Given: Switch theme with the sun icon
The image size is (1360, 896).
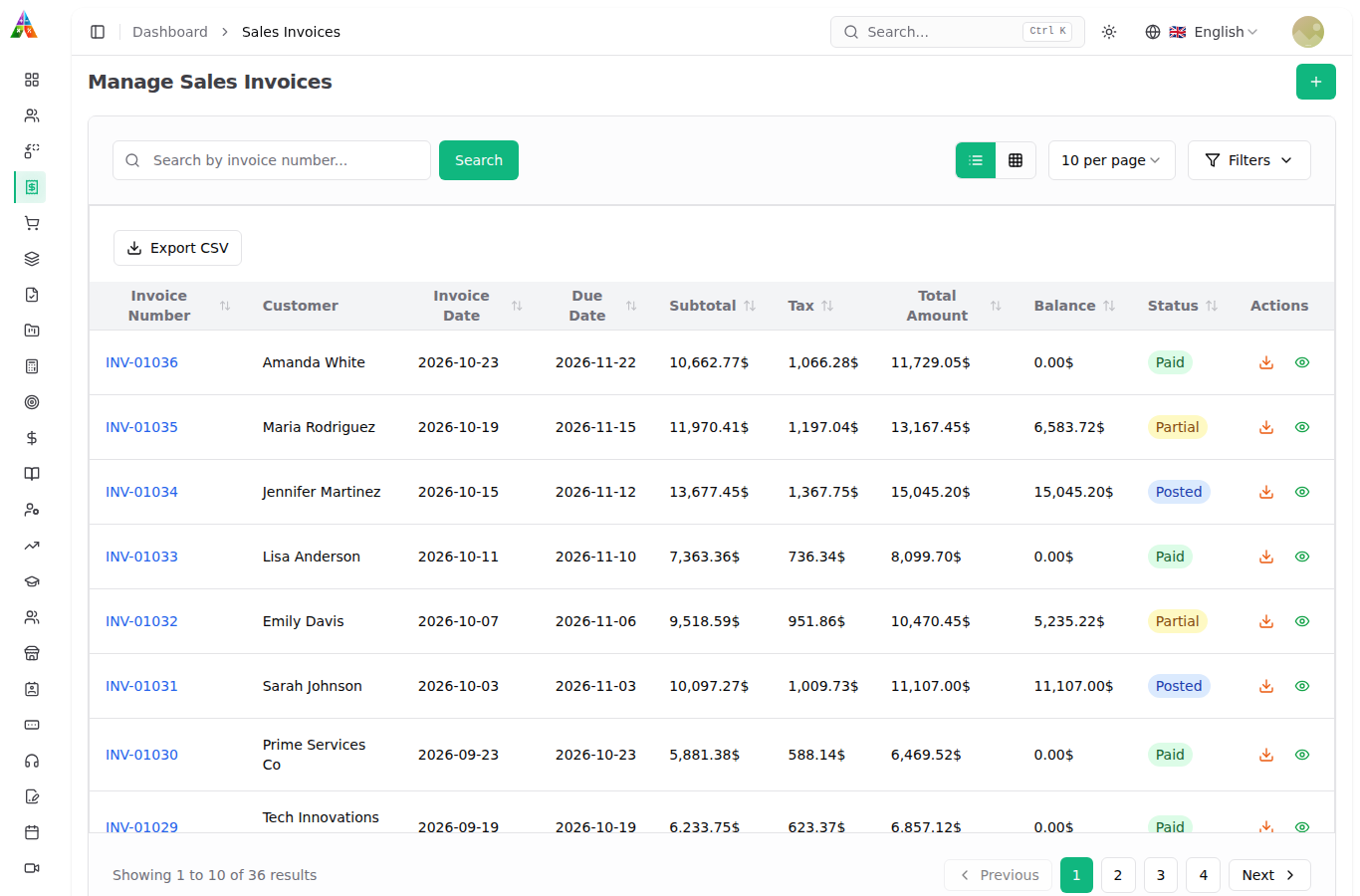Looking at the screenshot, I should (1109, 32).
